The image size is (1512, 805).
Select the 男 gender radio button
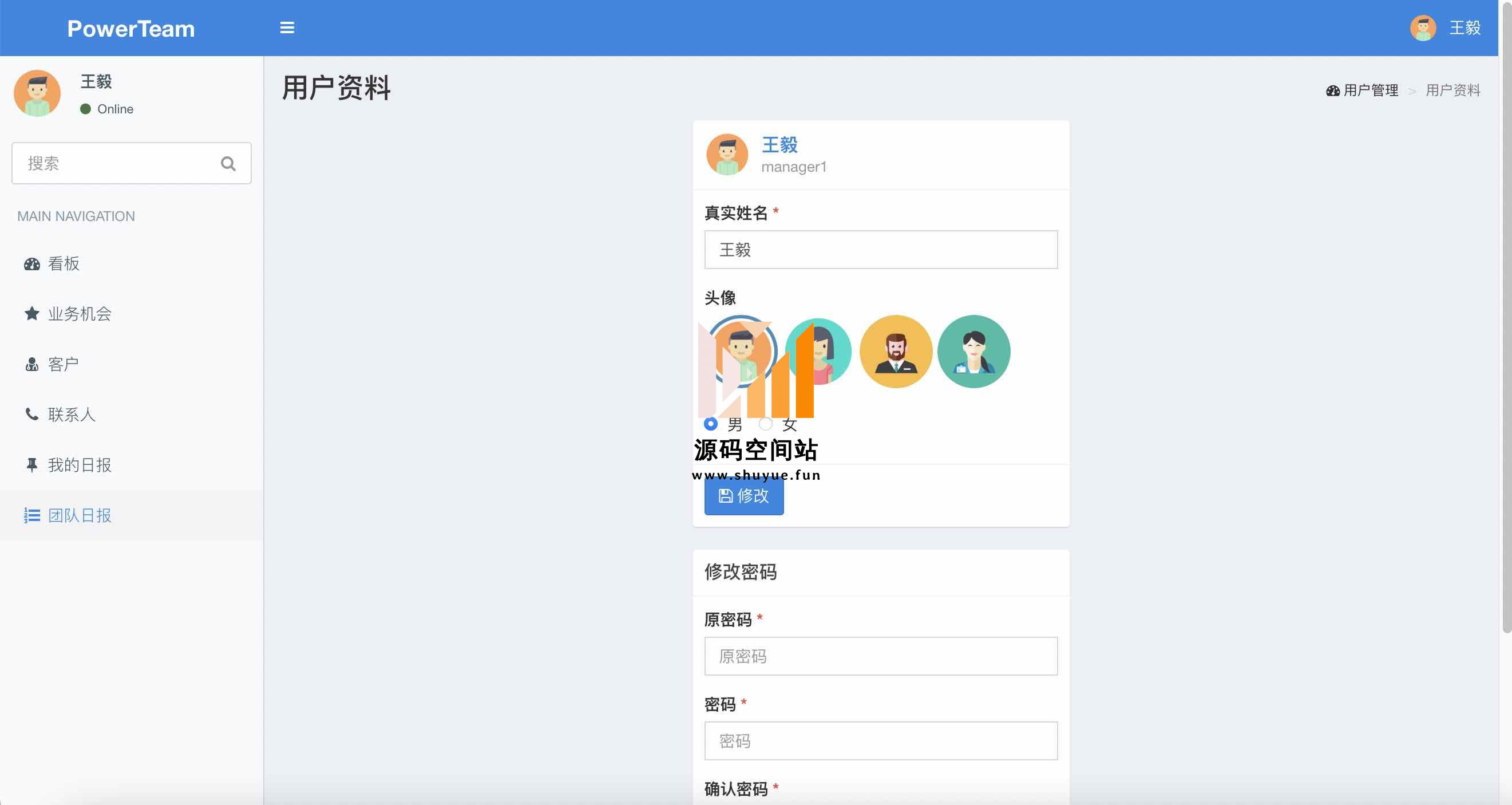[x=711, y=423]
